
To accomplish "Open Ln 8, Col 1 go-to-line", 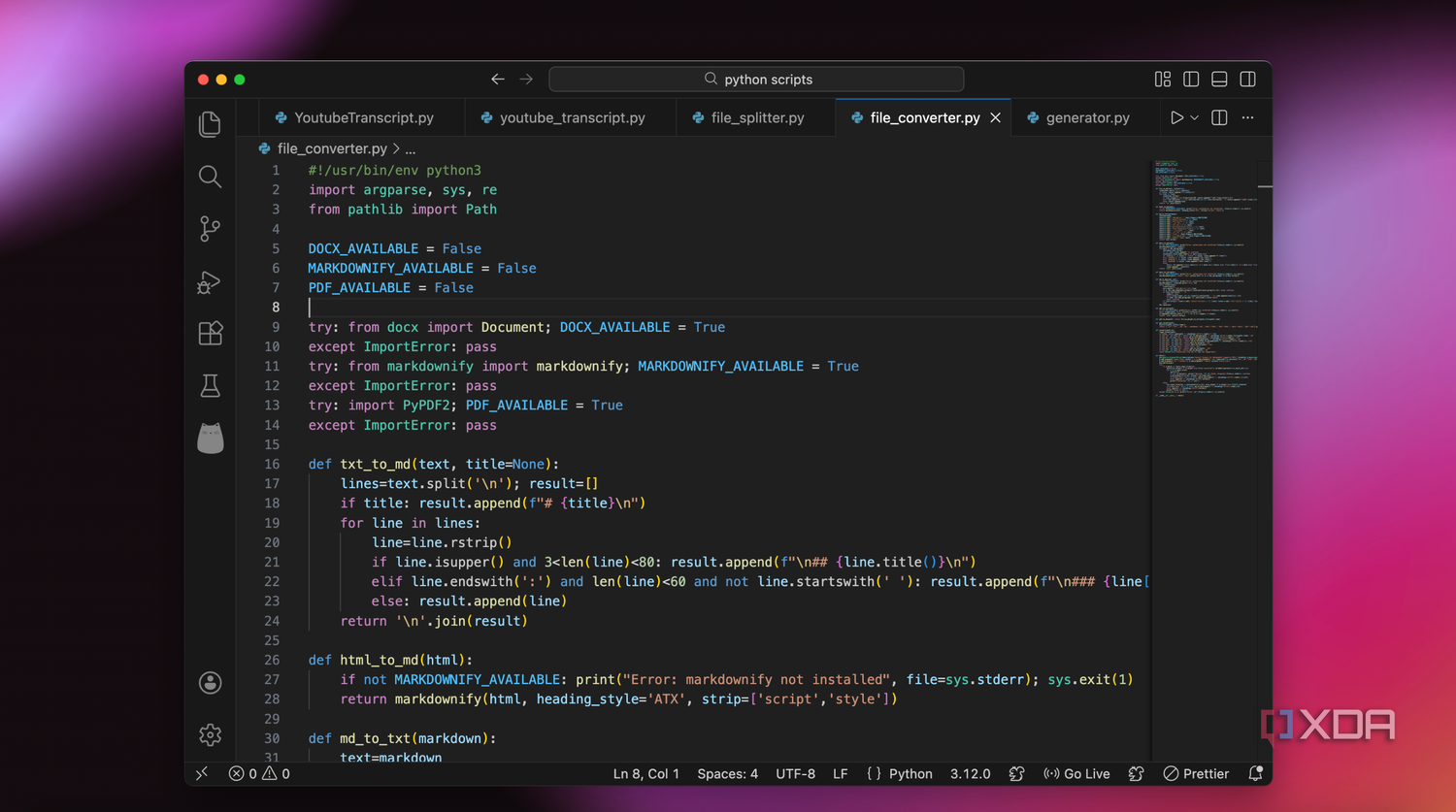I will click(x=645, y=773).
